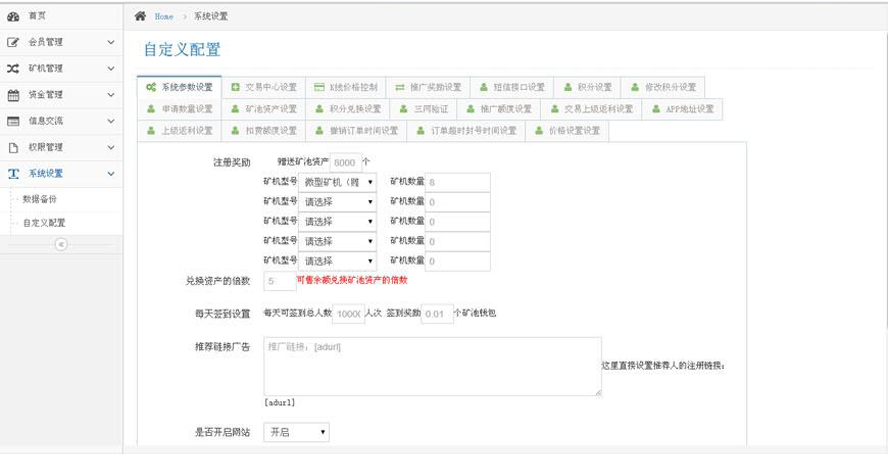Click the user icon on 短信接口设置 tab
Viewport: 888px width, 454px height.
484,87
